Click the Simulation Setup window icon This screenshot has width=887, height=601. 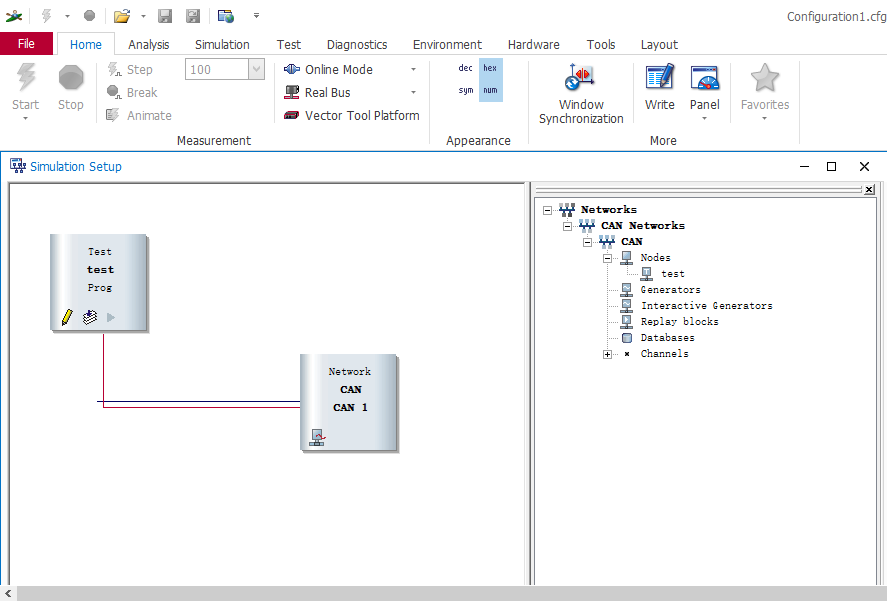coord(18,166)
